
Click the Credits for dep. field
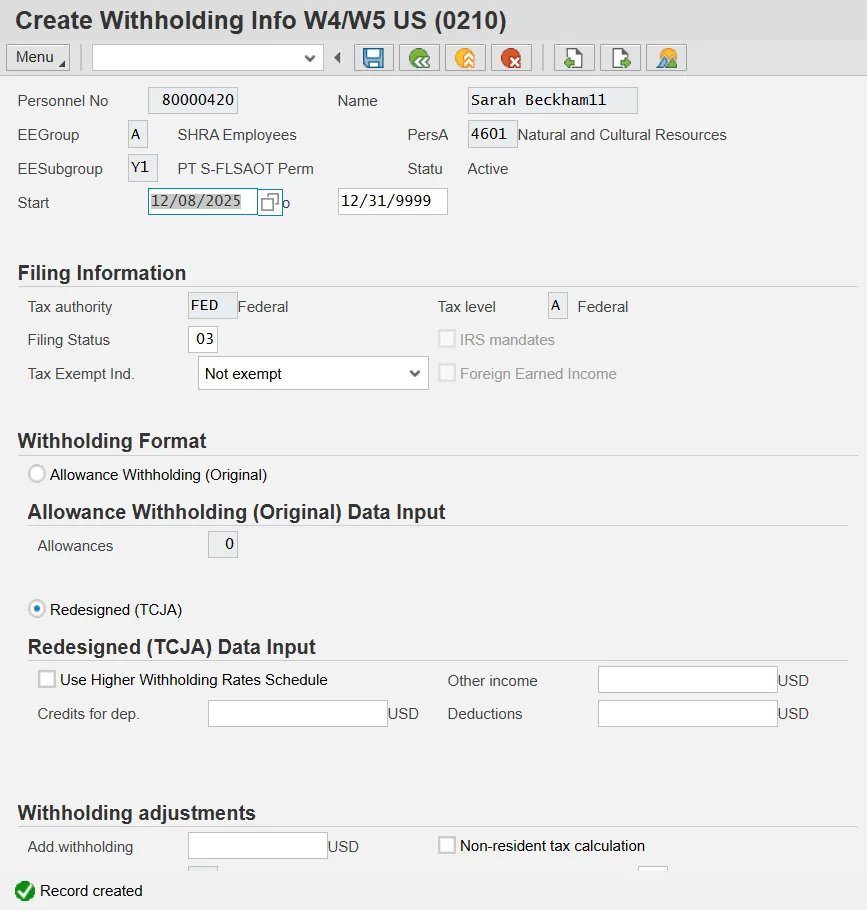click(x=298, y=713)
